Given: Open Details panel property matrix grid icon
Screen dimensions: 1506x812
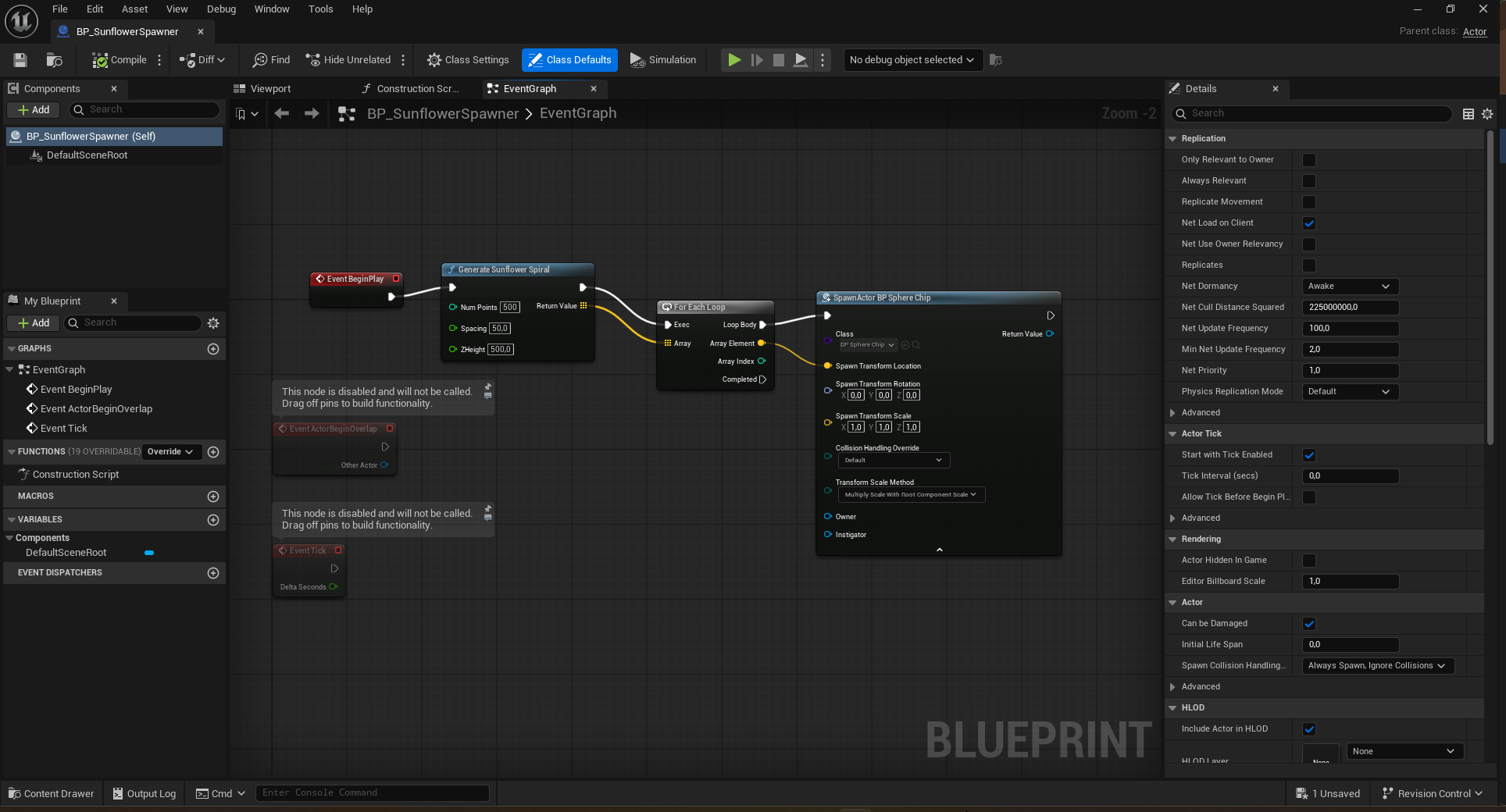Looking at the screenshot, I should click(x=1469, y=114).
